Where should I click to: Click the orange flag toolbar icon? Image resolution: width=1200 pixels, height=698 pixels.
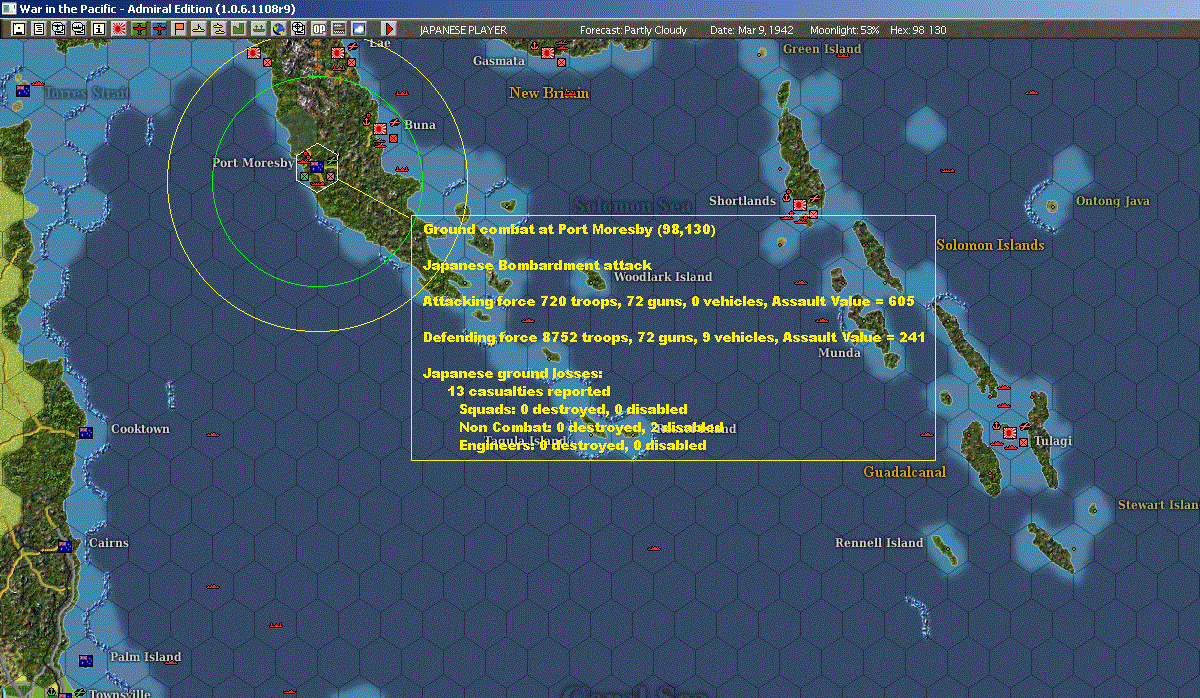(179, 29)
